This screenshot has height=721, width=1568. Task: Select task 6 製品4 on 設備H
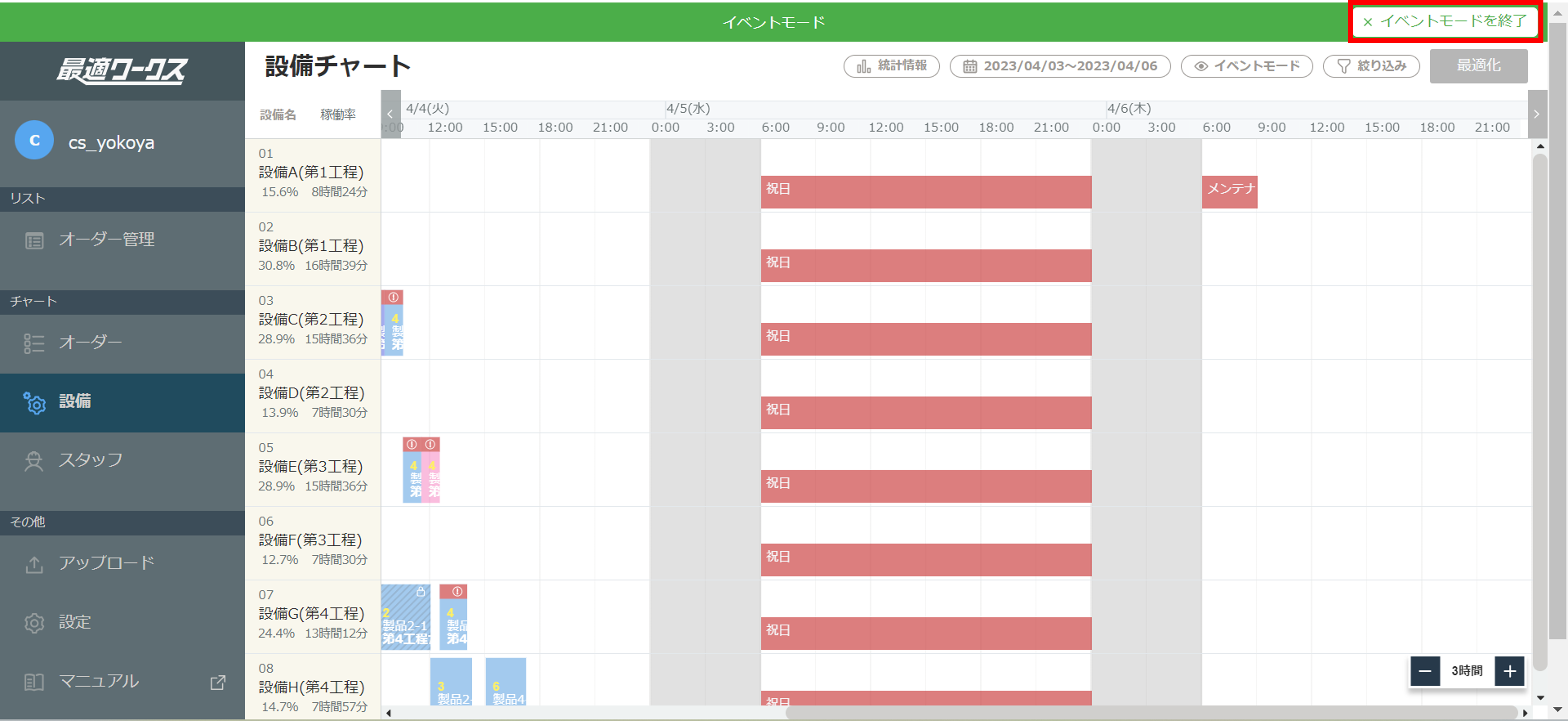(x=505, y=682)
